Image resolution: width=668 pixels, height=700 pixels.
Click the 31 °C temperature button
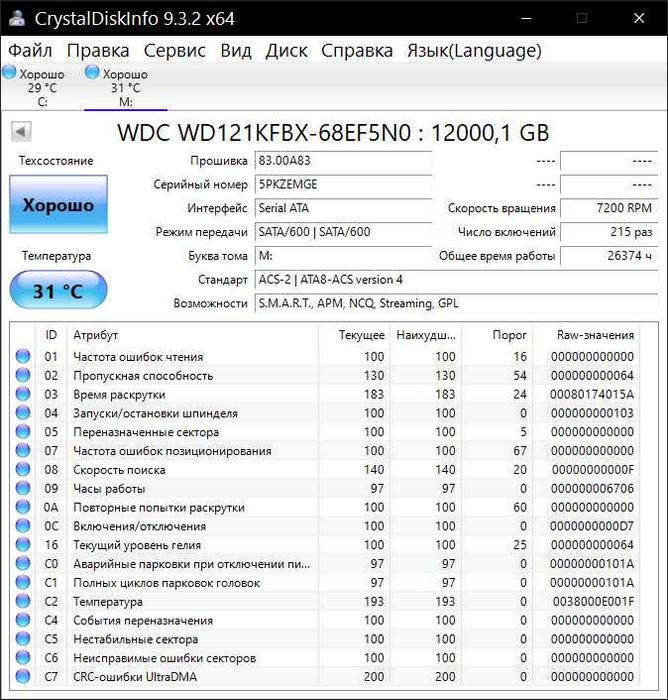tap(58, 291)
